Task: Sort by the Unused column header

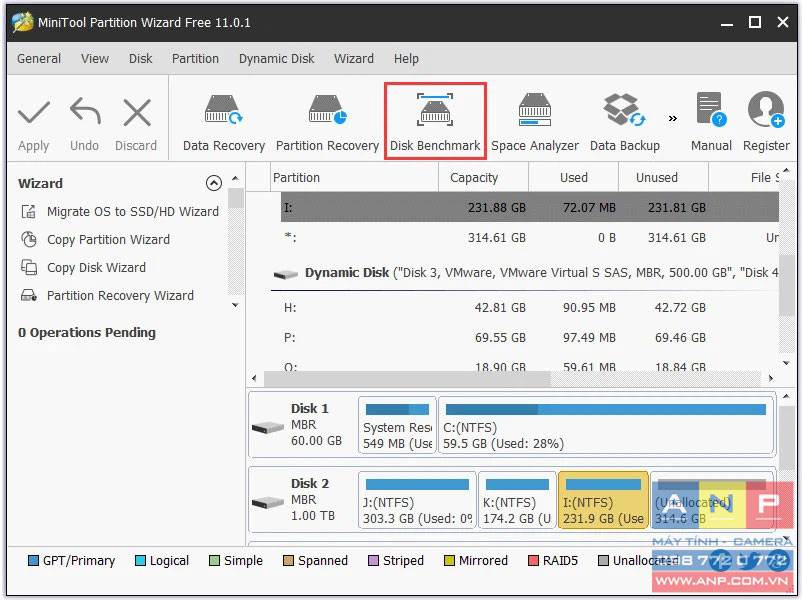Action: [x=663, y=177]
